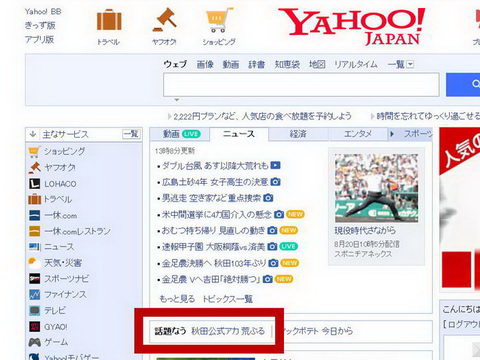This screenshot has width=480, height=360.
Task: Open 天気・災害 in the services sidebar
Action: [x=63, y=263]
